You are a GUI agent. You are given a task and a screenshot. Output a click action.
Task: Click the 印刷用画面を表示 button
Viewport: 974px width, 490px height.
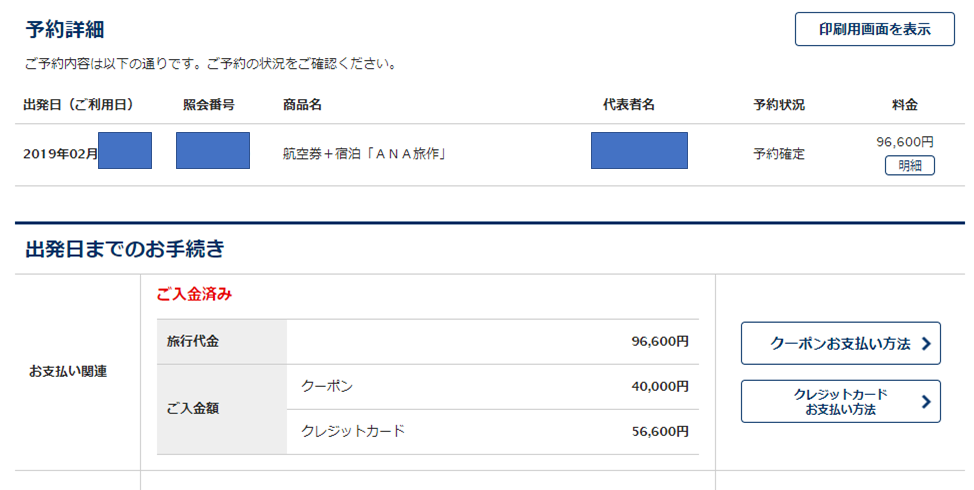pyautogui.click(x=875, y=29)
